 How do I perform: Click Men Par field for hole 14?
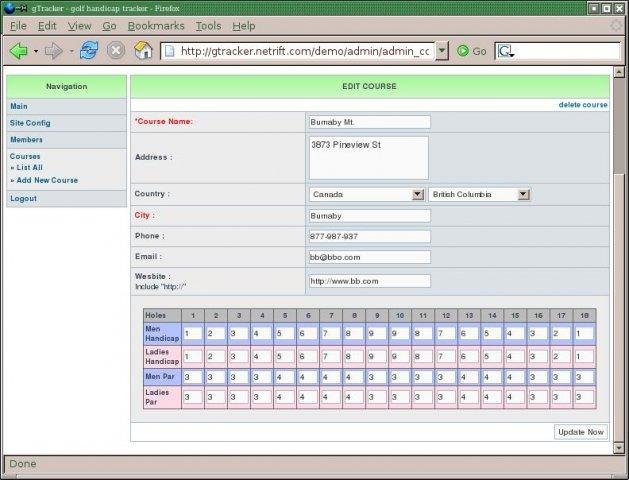coord(492,377)
